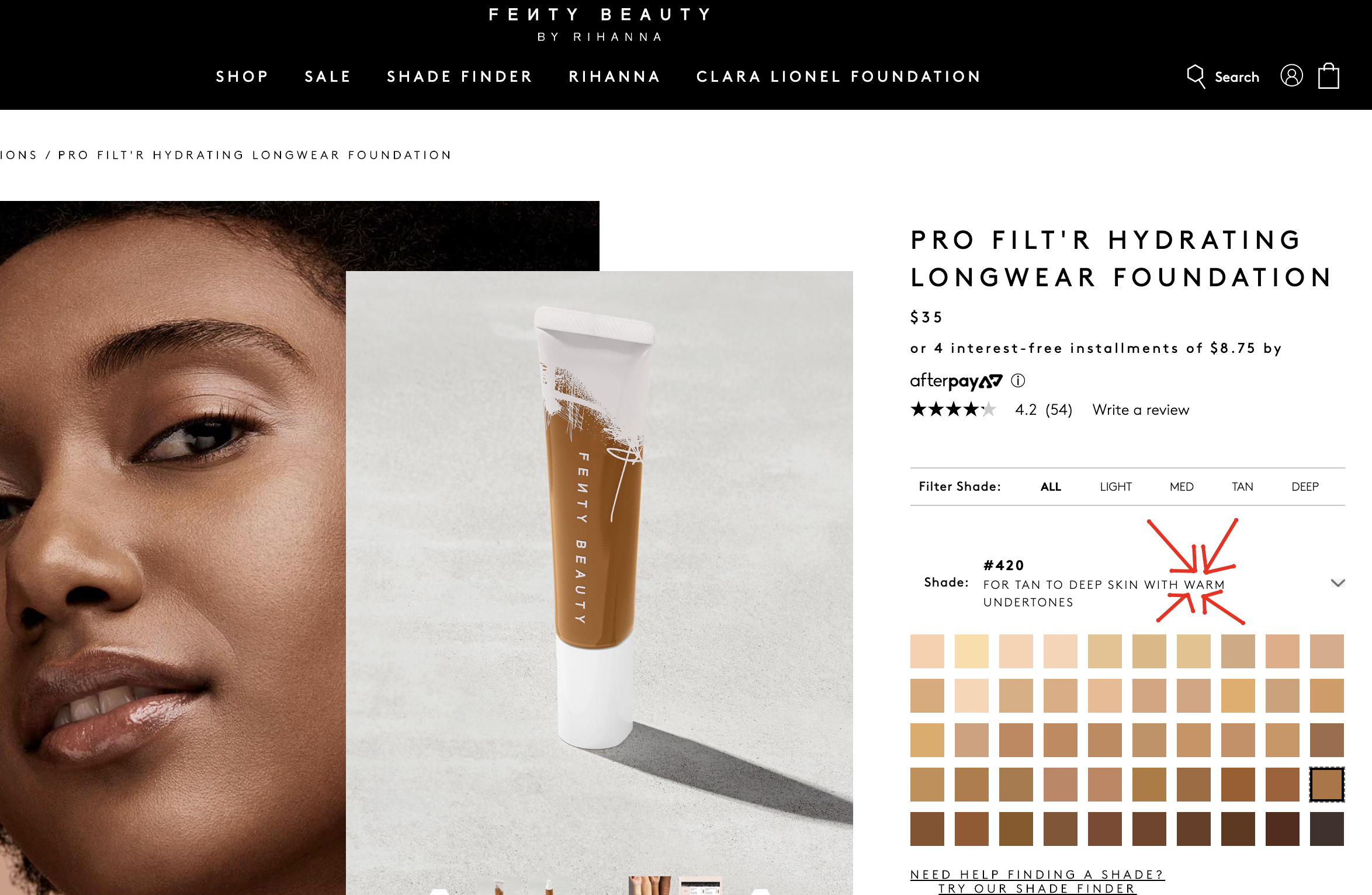Click the Afterpay info circle icon
This screenshot has height=895, width=1372.
coord(1018,381)
